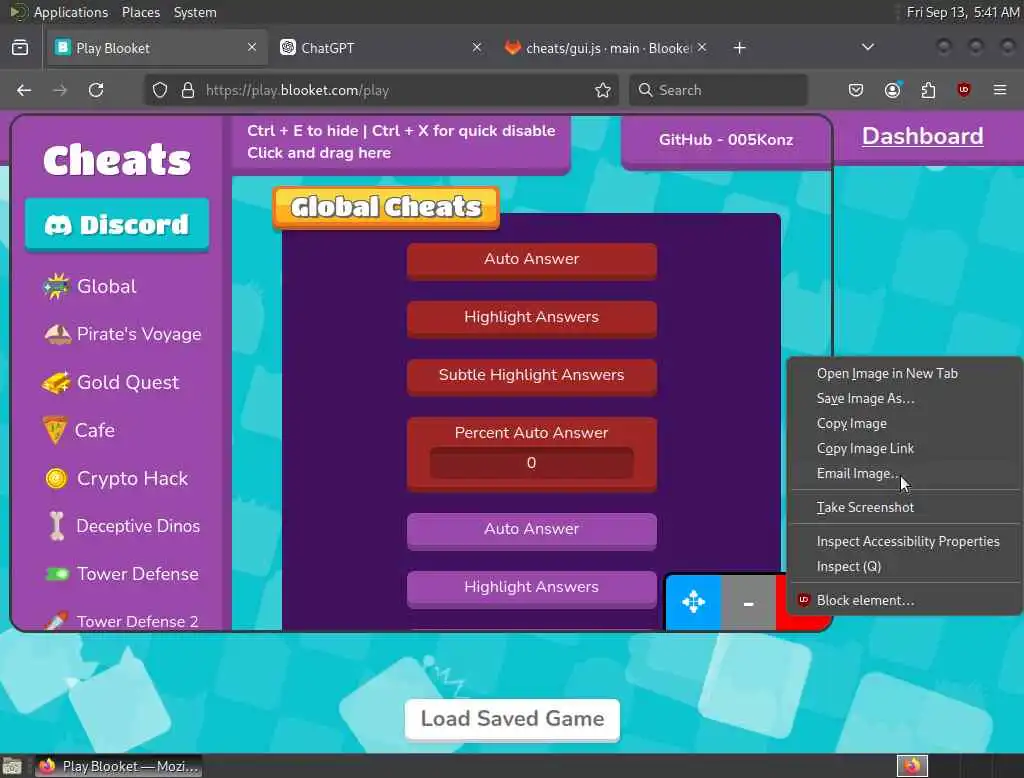Open the Pocket save icon
The width and height of the screenshot is (1024, 778).
point(856,90)
